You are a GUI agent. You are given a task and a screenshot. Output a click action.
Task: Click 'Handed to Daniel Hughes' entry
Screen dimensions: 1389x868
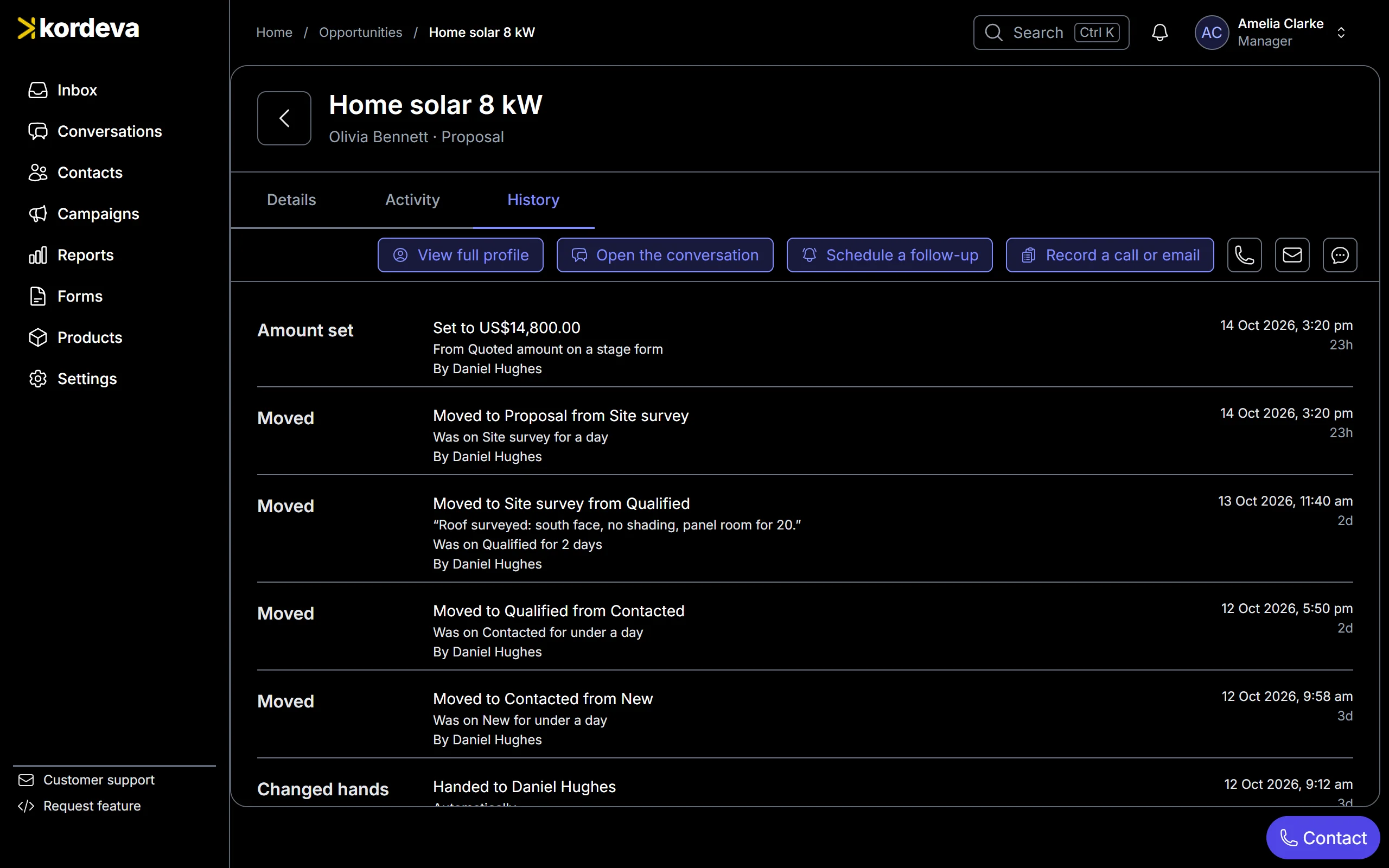524,787
